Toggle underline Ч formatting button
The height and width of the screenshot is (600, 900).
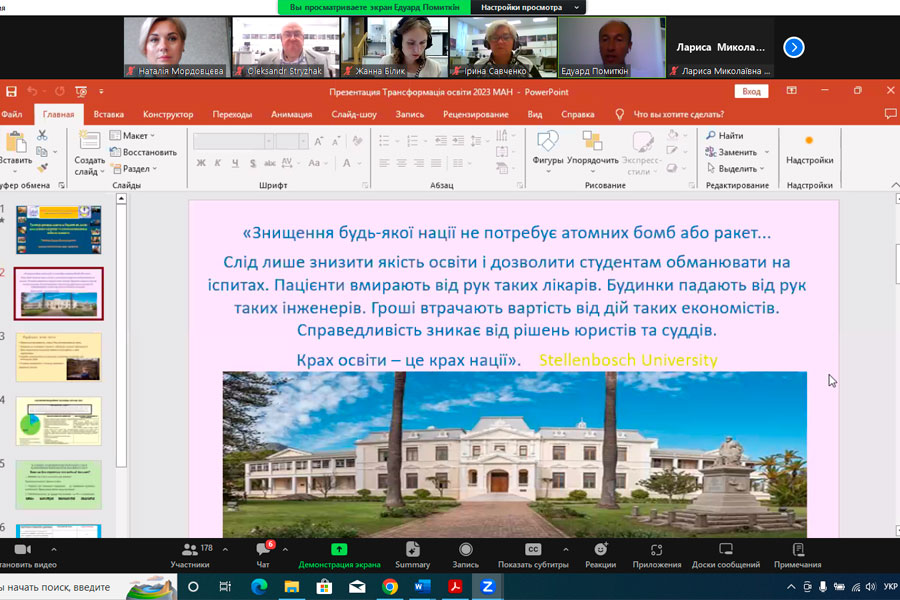[235, 163]
